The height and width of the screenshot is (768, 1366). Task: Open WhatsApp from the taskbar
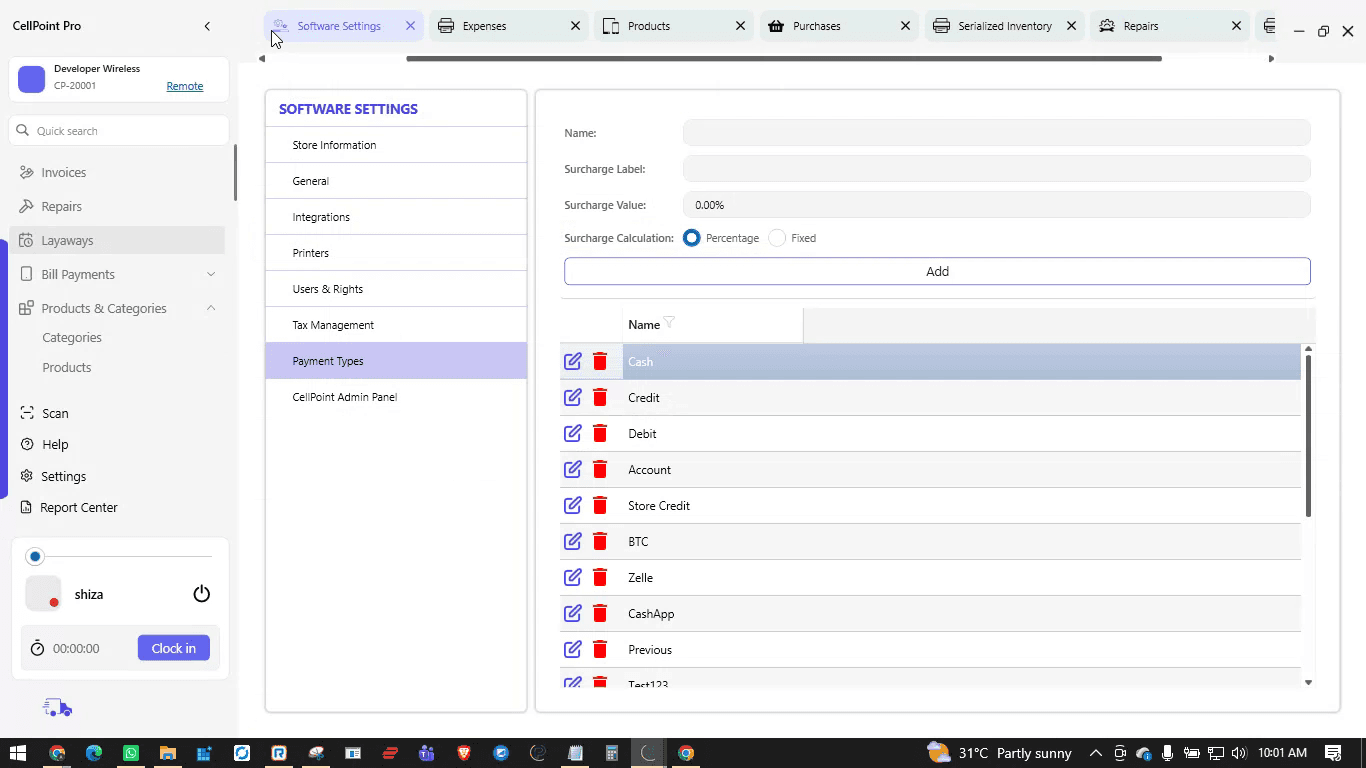tap(131, 753)
